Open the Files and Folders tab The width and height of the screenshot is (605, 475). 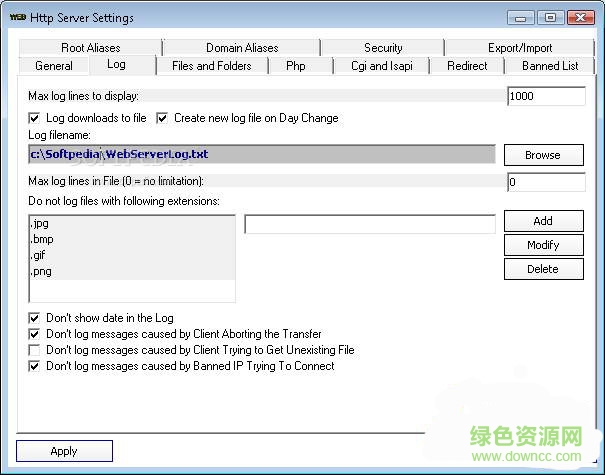[211, 66]
